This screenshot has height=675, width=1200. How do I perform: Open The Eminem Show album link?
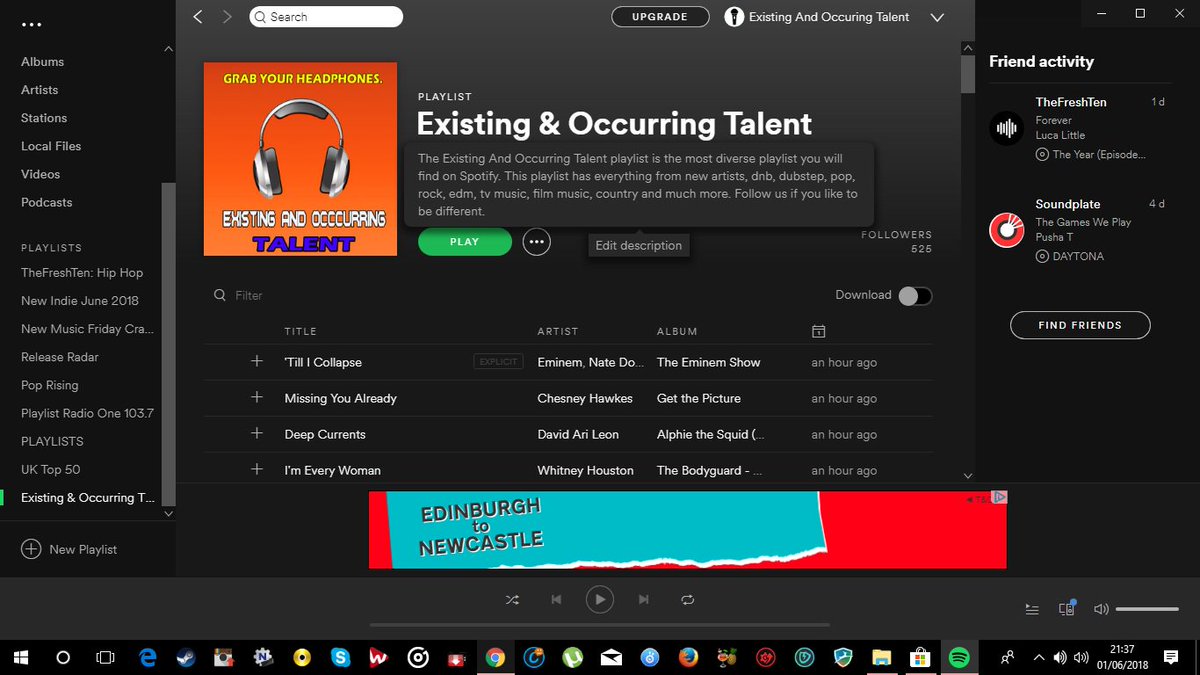pyautogui.click(x=709, y=362)
